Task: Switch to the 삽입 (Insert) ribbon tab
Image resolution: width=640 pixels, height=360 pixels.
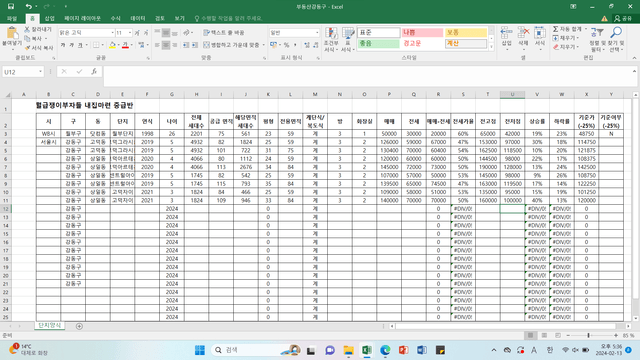Action: [49, 18]
